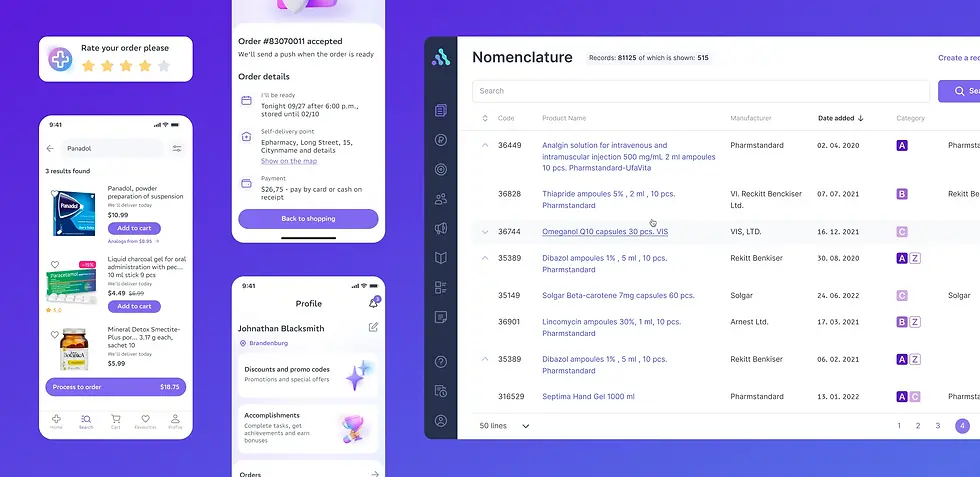The height and width of the screenshot is (477, 980).
Task: Tap the edit pencil next to Johnathan Blacksmith
Action: point(373,327)
